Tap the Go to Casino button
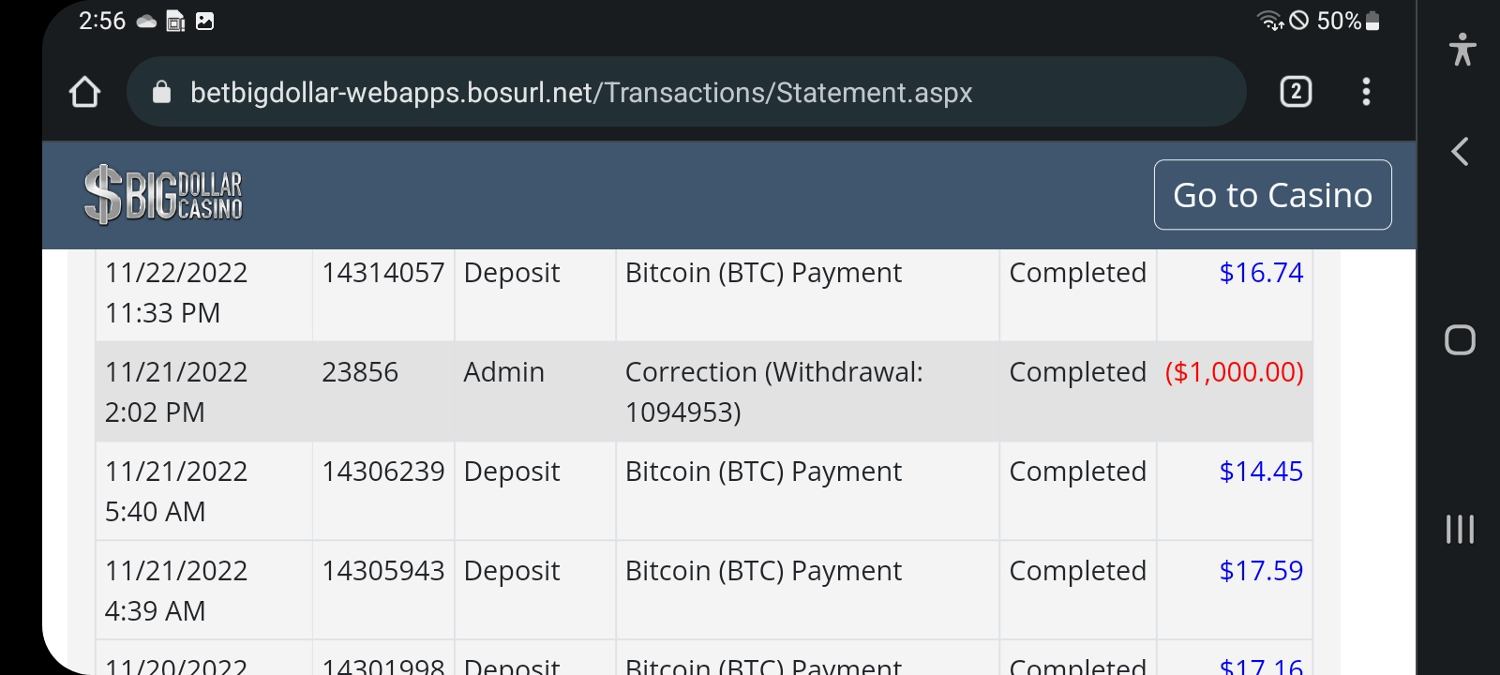Image resolution: width=1500 pixels, height=675 pixels. coord(1272,195)
